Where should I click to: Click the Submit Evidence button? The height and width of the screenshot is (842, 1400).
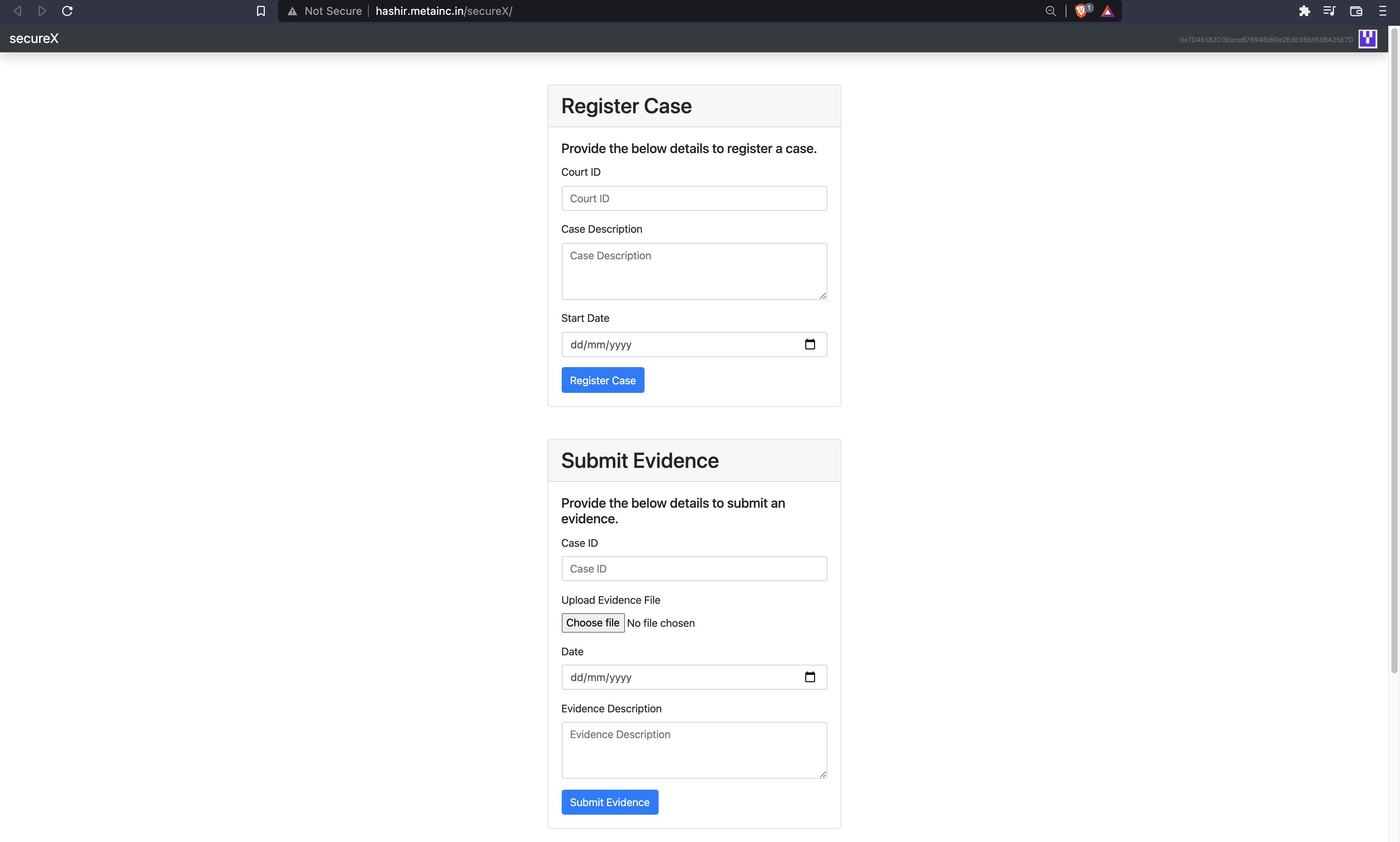coord(609,802)
